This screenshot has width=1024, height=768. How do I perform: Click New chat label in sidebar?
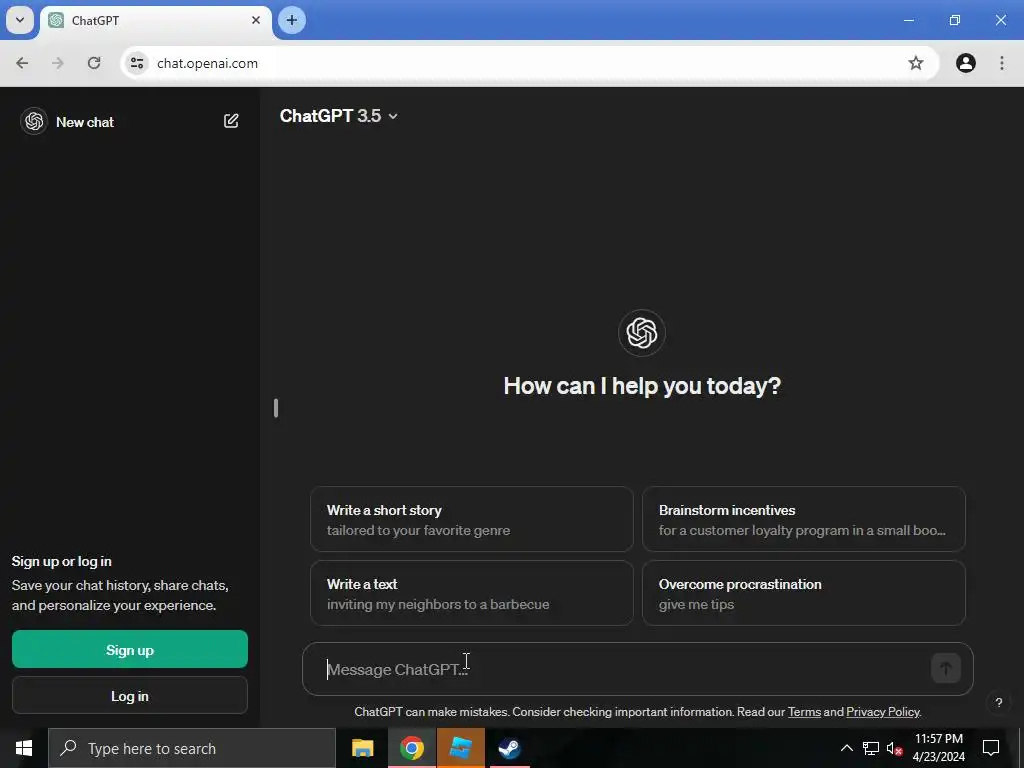[85, 122]
